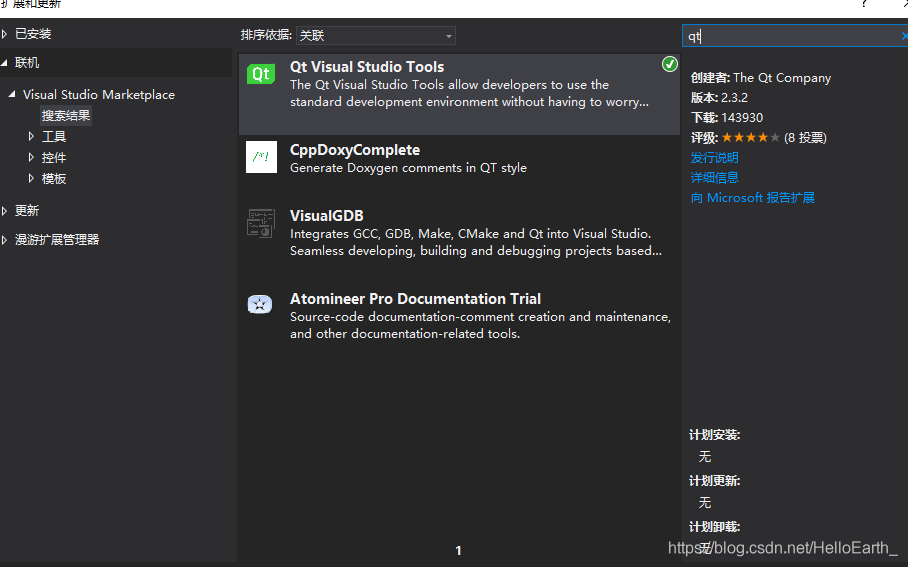Click the Atomineer Pro star icon
This screenshot has width=908, height=567.
260,304
